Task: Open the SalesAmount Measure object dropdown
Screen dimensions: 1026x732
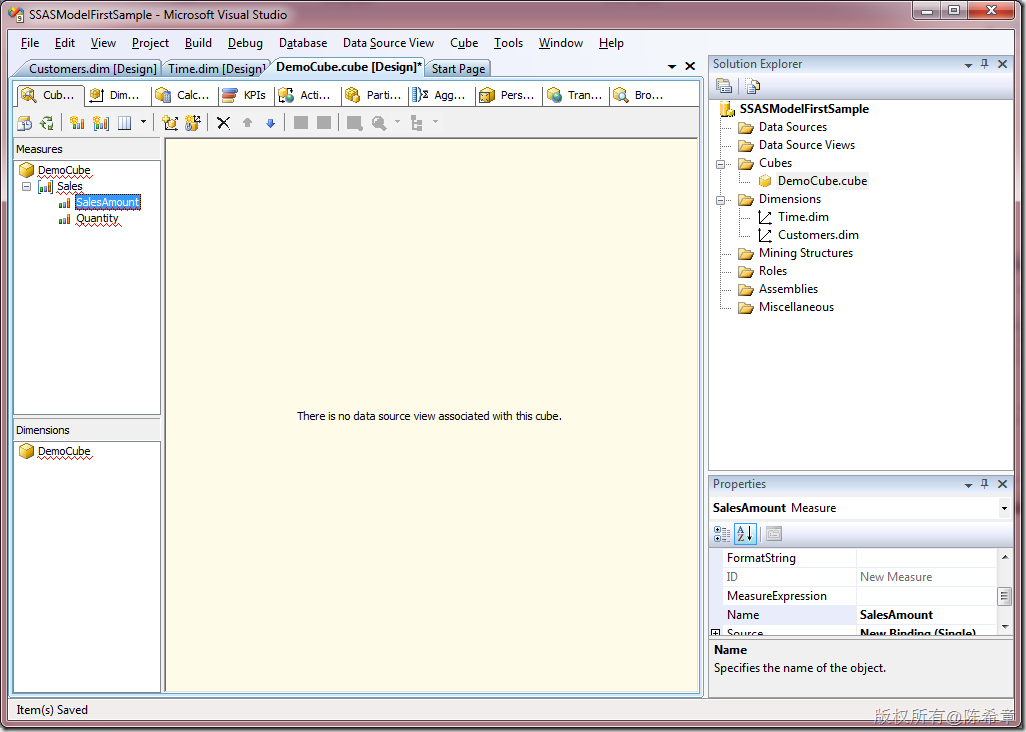Action: tap(1004, 508)
